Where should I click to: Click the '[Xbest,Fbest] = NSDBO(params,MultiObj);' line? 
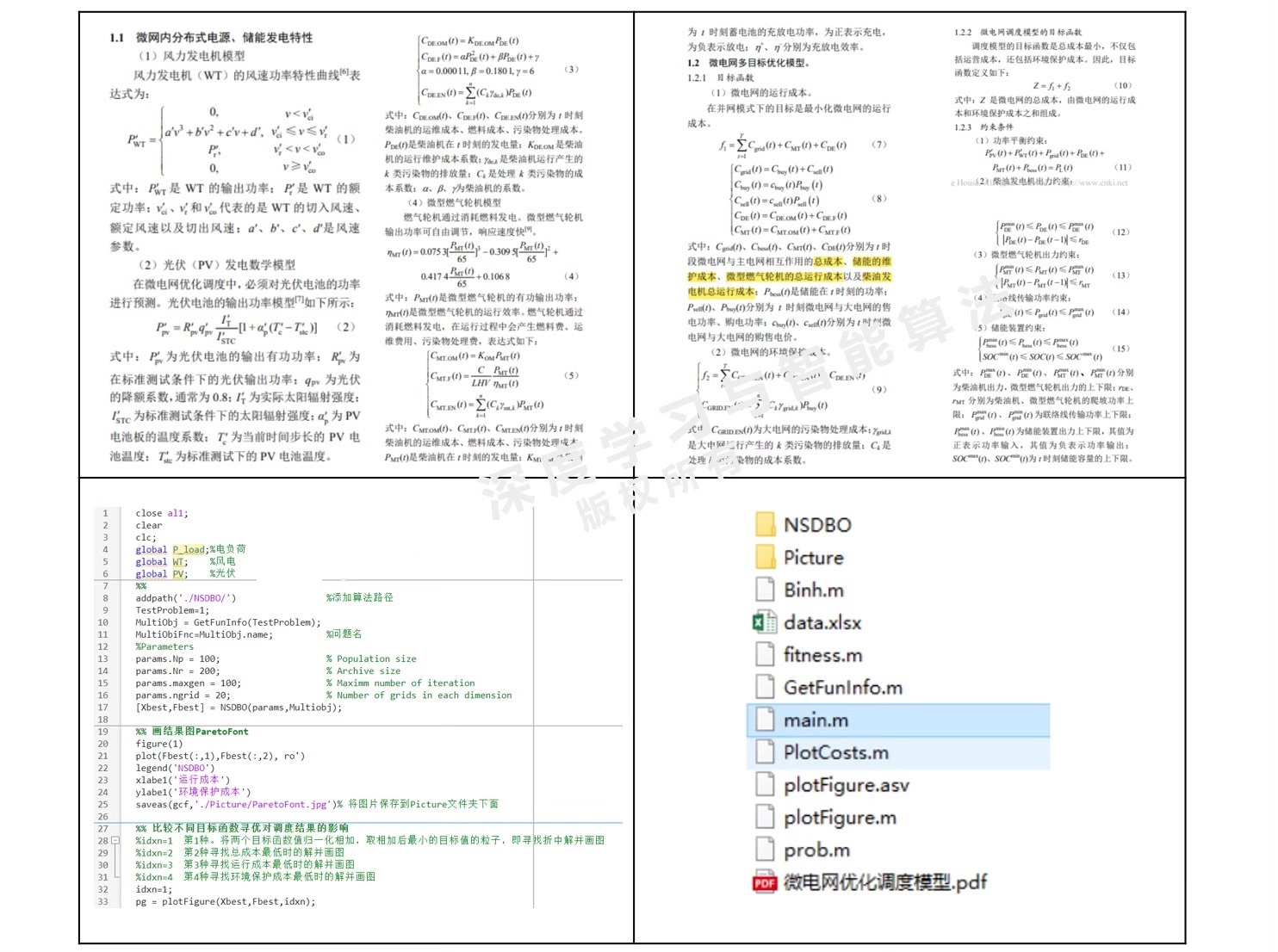[x=239, y=707]
